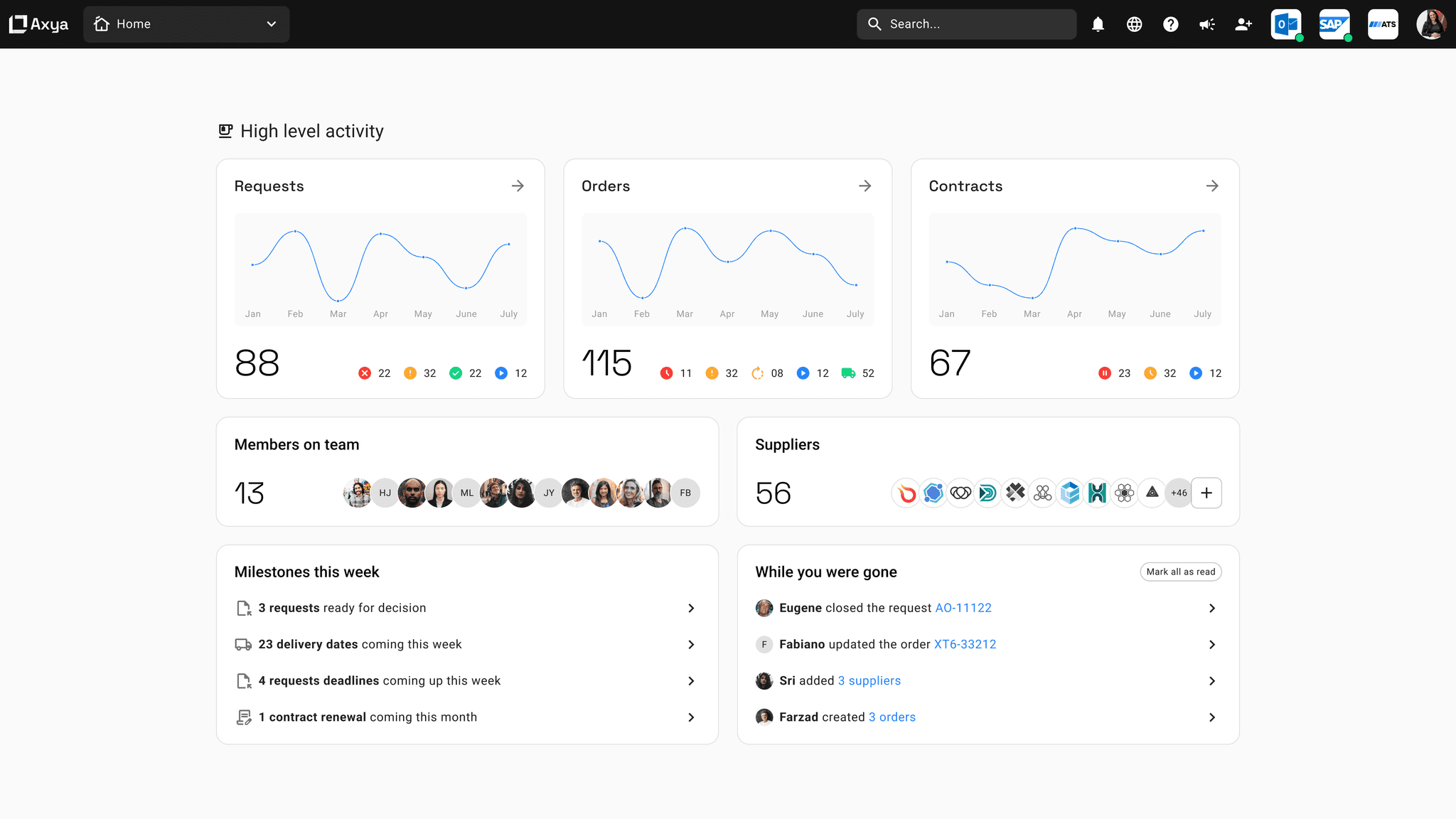Open the SAP integration icon
This screenshot has width=1456, height=819.
tap(1334, 24)
